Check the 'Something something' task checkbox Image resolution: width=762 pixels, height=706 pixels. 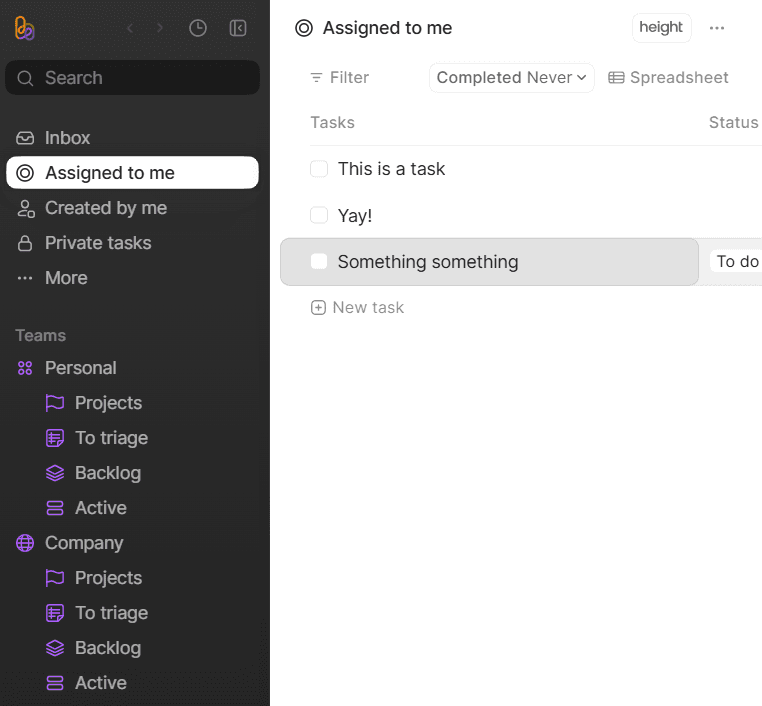(319, 261)
